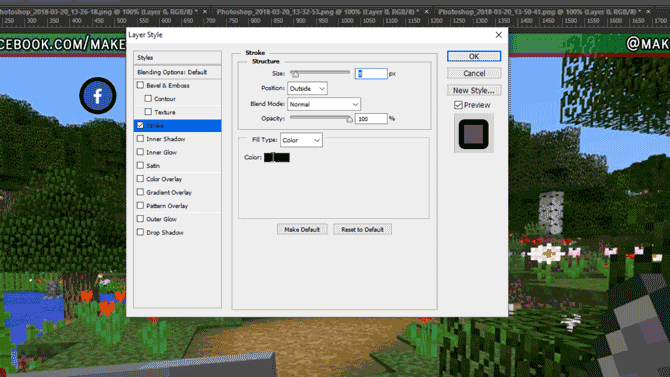The height and width of the screenshot is (377, 670).
Task: Click the Facebook icon on the canvas
Action: (x=98, y=95)
